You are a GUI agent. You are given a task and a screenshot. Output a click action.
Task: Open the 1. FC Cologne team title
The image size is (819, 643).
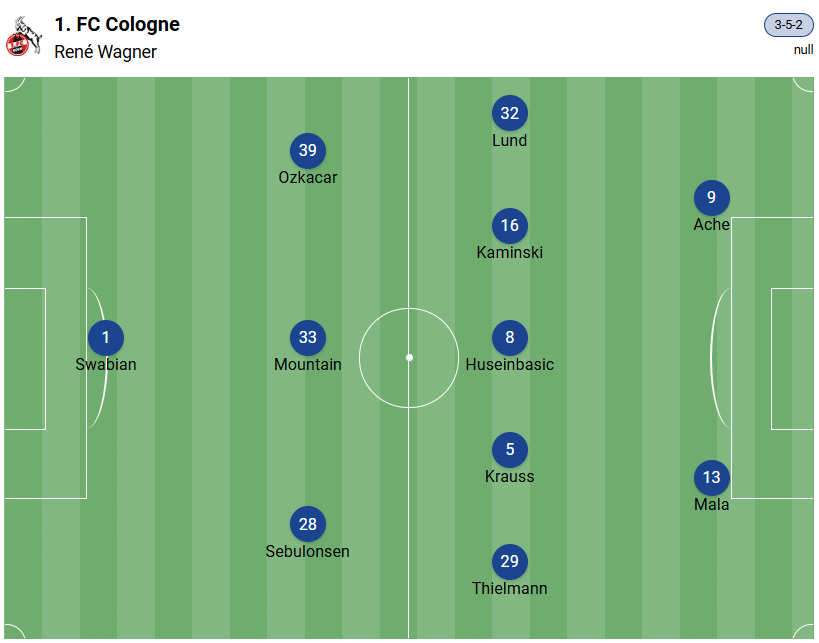coord(117,24)
